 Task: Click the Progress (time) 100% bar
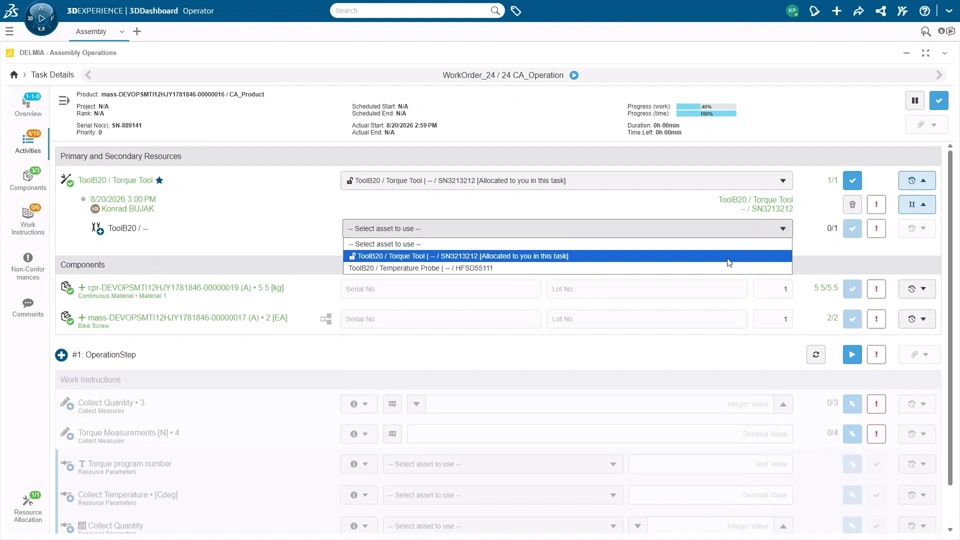coord(706,113)
